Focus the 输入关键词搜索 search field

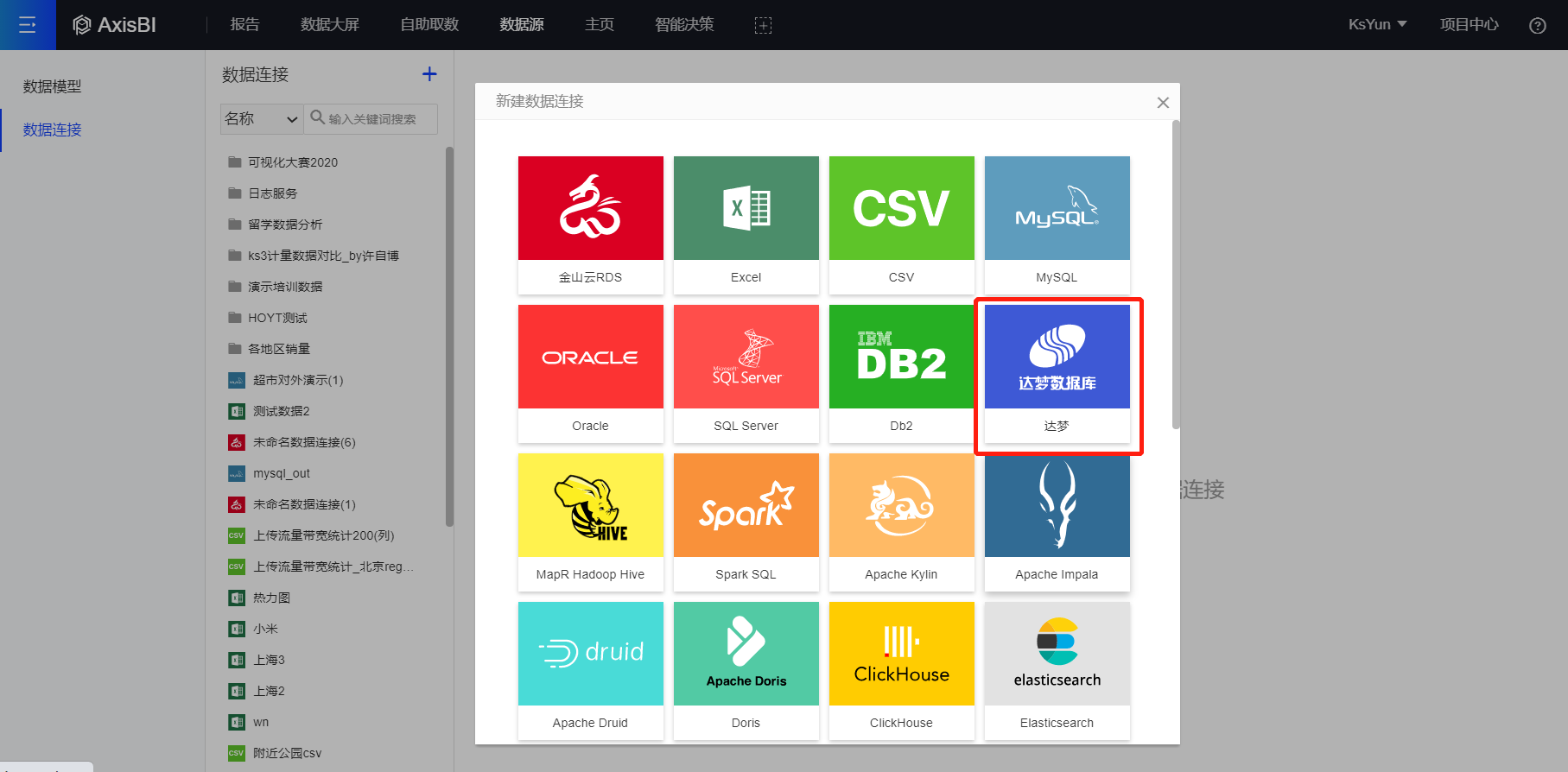tap(371, 119)
